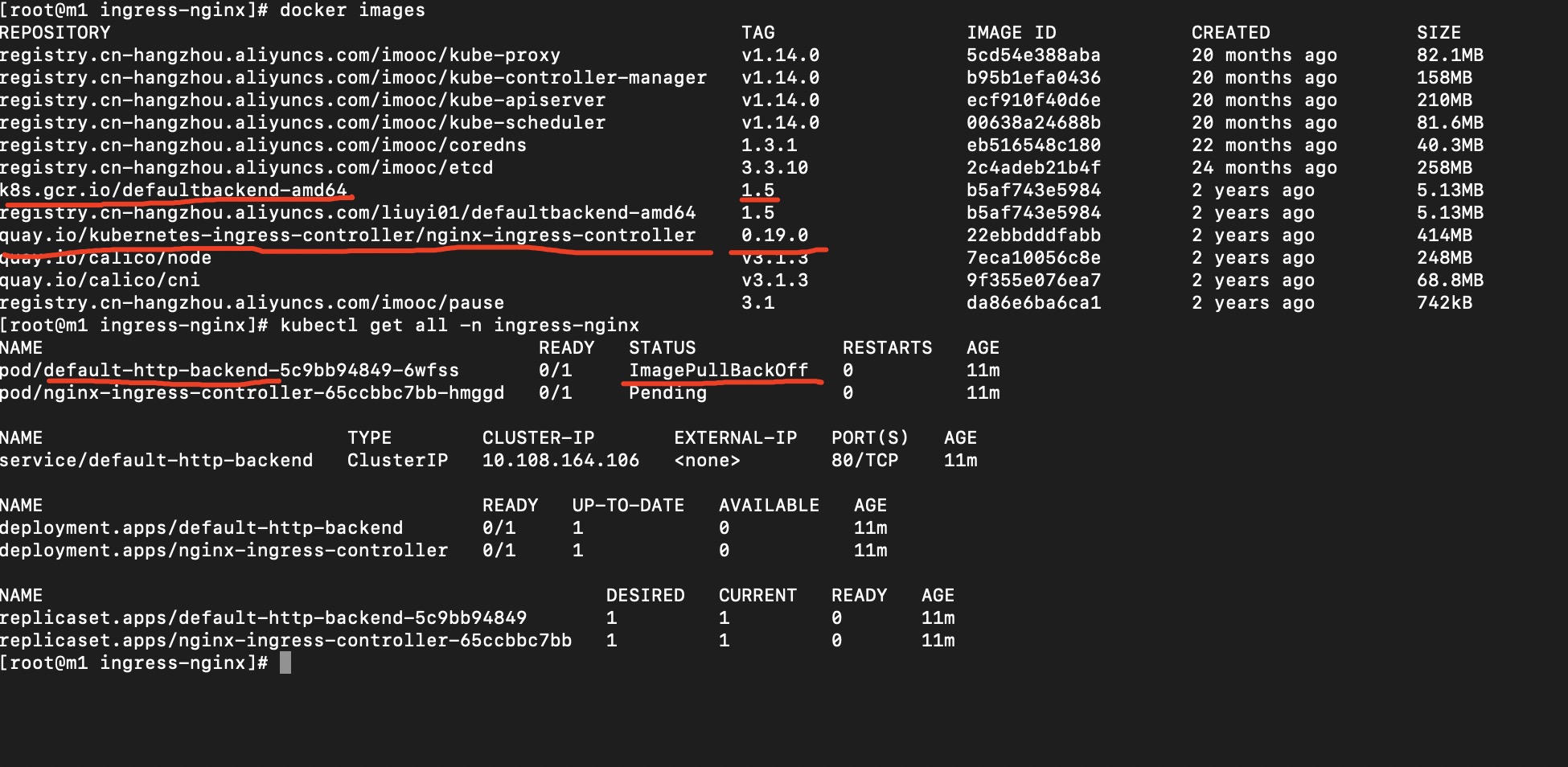Select the imooc/coredns repository text
This screenshot has height=767, width=1568.
point(263,146)
